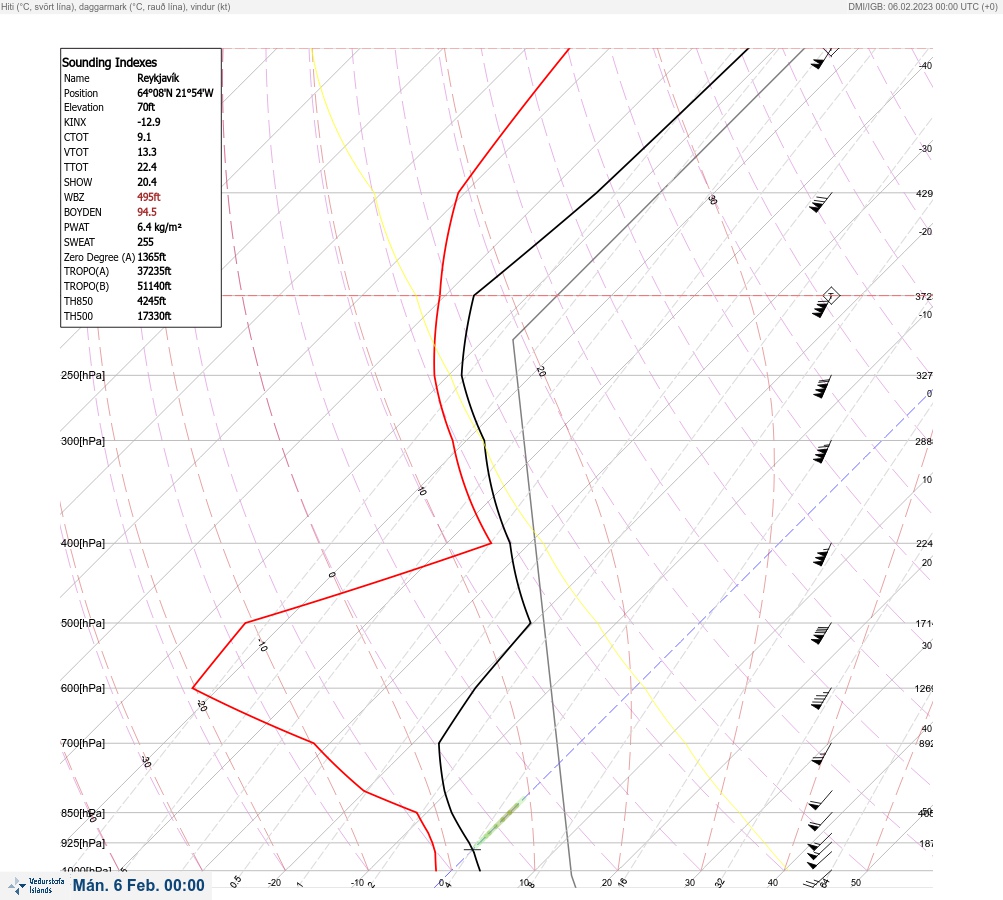The height and width of the screenshot is (900, 1003).
Task: Click the Elevation value '70ft'
Action: 146,107
